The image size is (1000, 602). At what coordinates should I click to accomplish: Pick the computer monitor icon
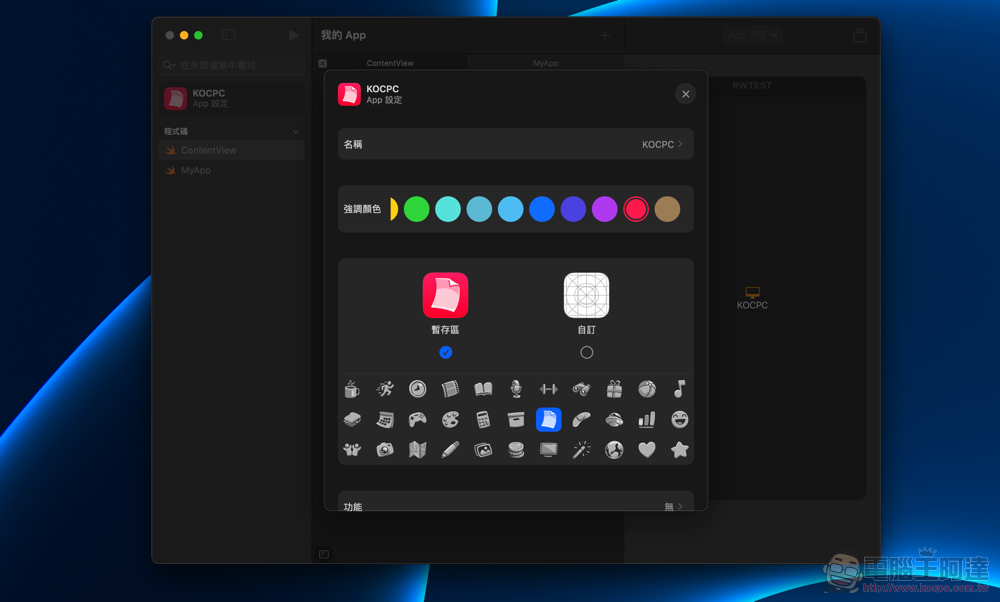[x=548, y=450]
